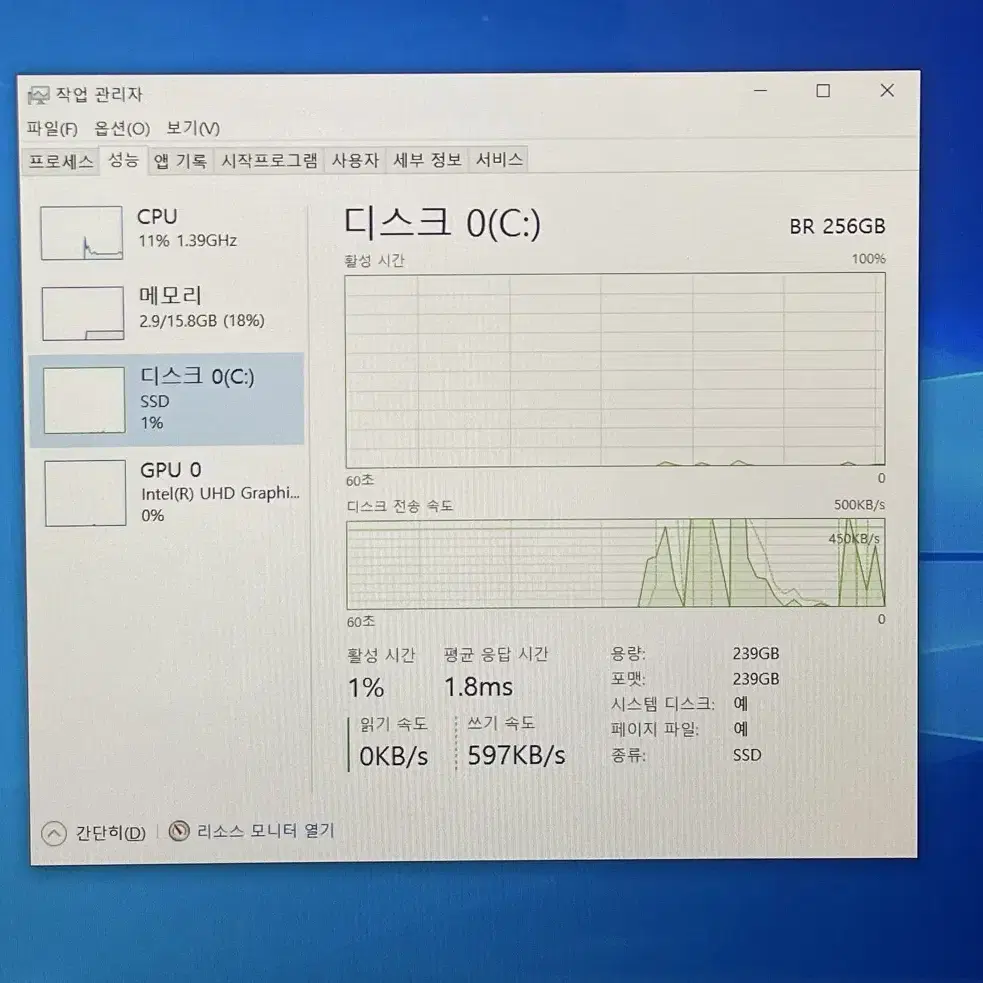Switch to the 서비스 tab
Screen dimensions: 983x983
[x=499, y=159]
